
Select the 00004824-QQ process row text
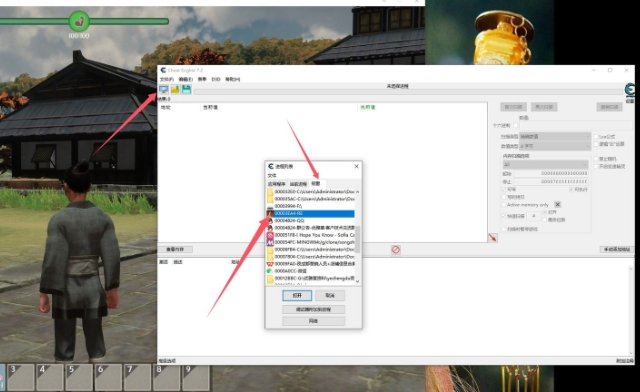289,220
